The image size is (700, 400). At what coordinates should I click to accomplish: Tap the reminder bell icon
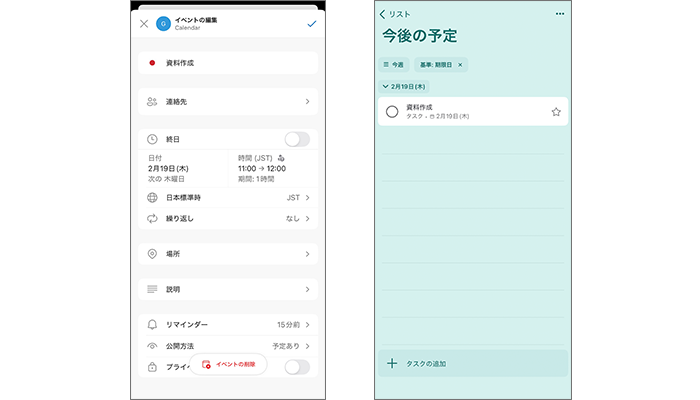[152, 325]
